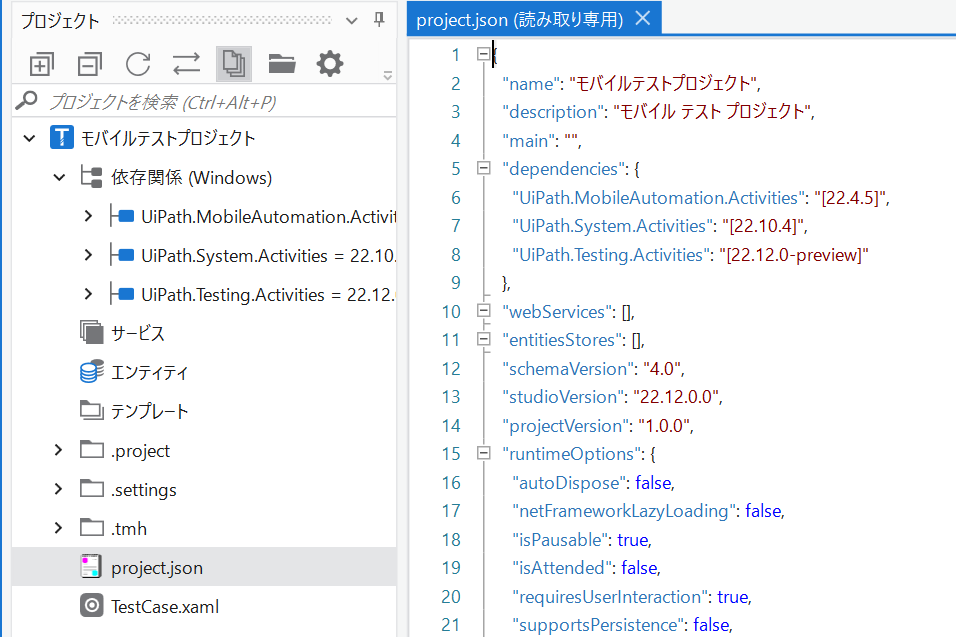Collapse the entitiesStores fold marker
The image size is (956, 637).
point(483,338)
